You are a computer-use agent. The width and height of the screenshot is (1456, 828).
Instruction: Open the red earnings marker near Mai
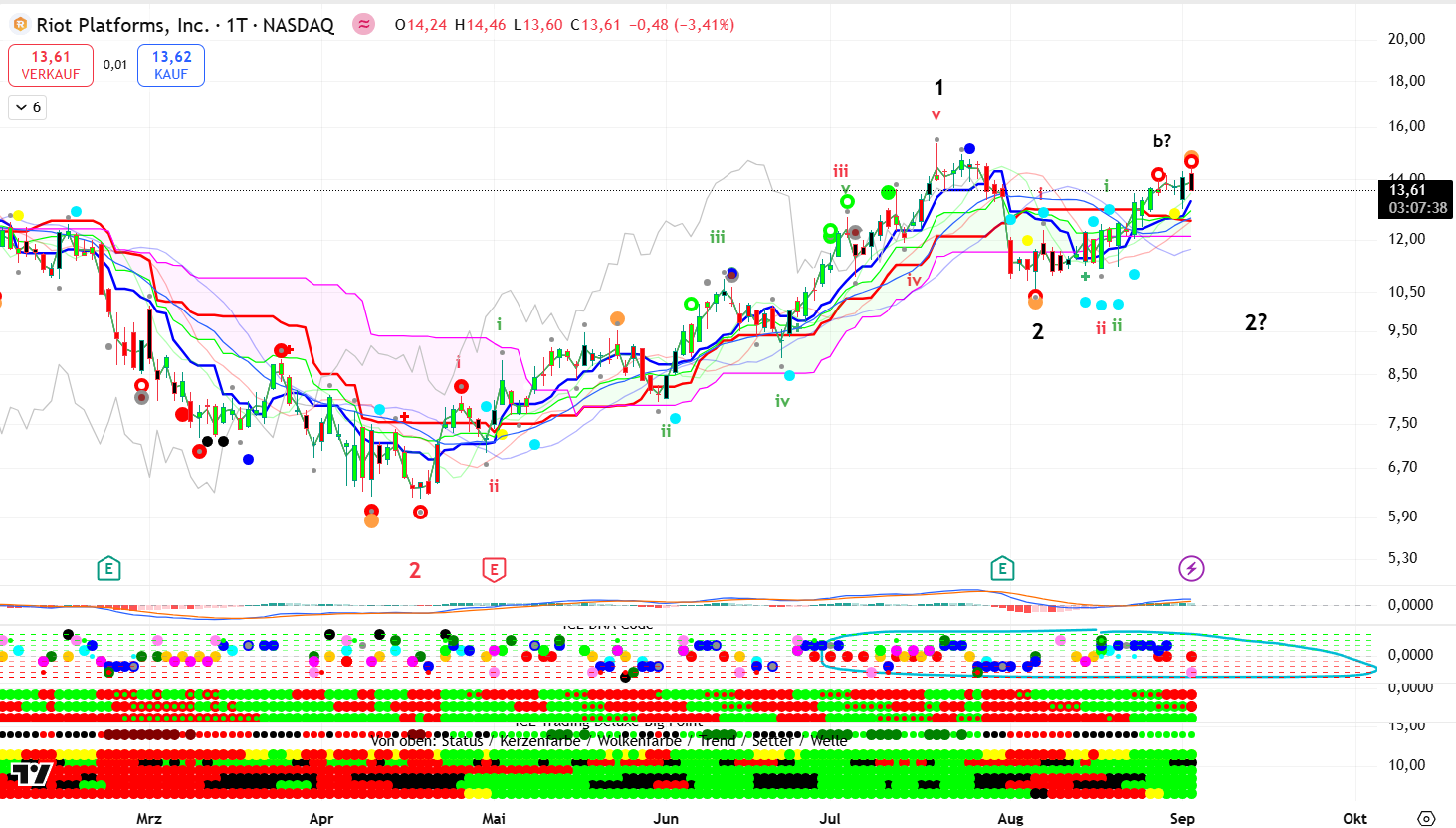pos(494,569)
